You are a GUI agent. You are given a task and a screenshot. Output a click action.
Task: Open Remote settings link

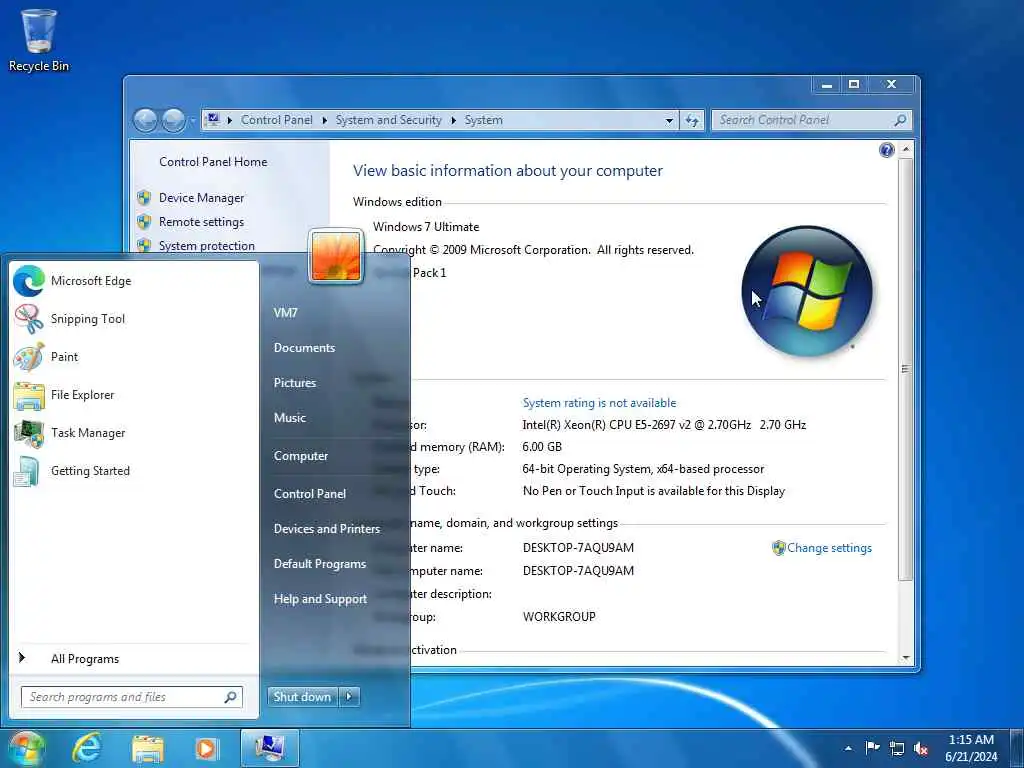click(x=201, y=222)
